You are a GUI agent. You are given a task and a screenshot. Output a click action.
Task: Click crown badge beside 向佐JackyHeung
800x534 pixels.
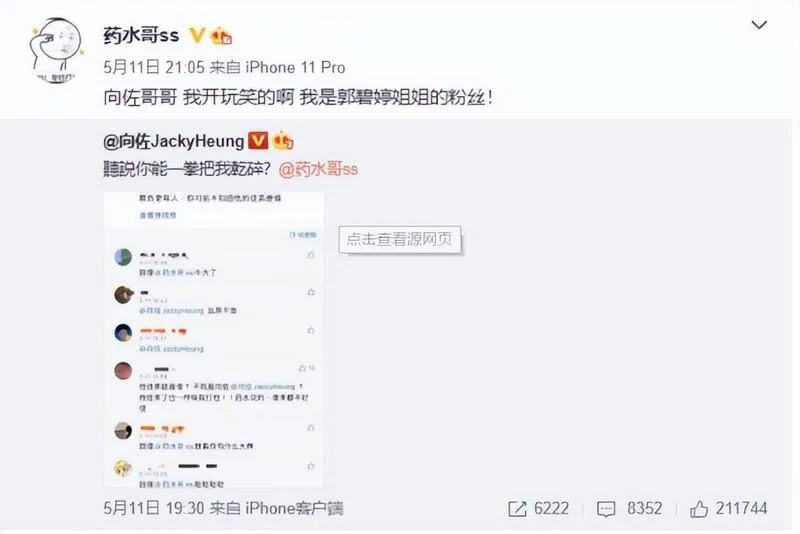coord(283,140)
